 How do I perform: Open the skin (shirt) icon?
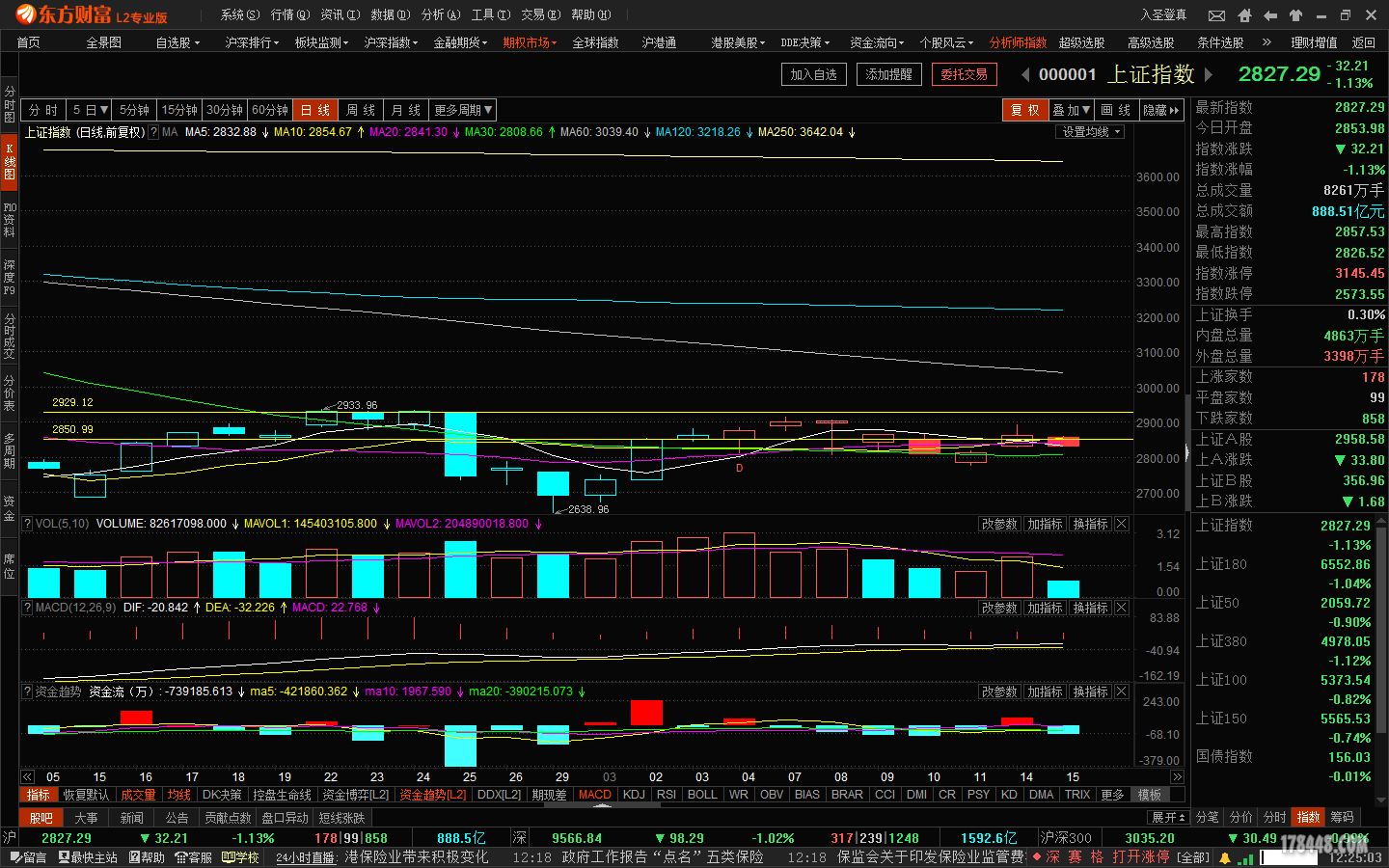pos(1295,15)
